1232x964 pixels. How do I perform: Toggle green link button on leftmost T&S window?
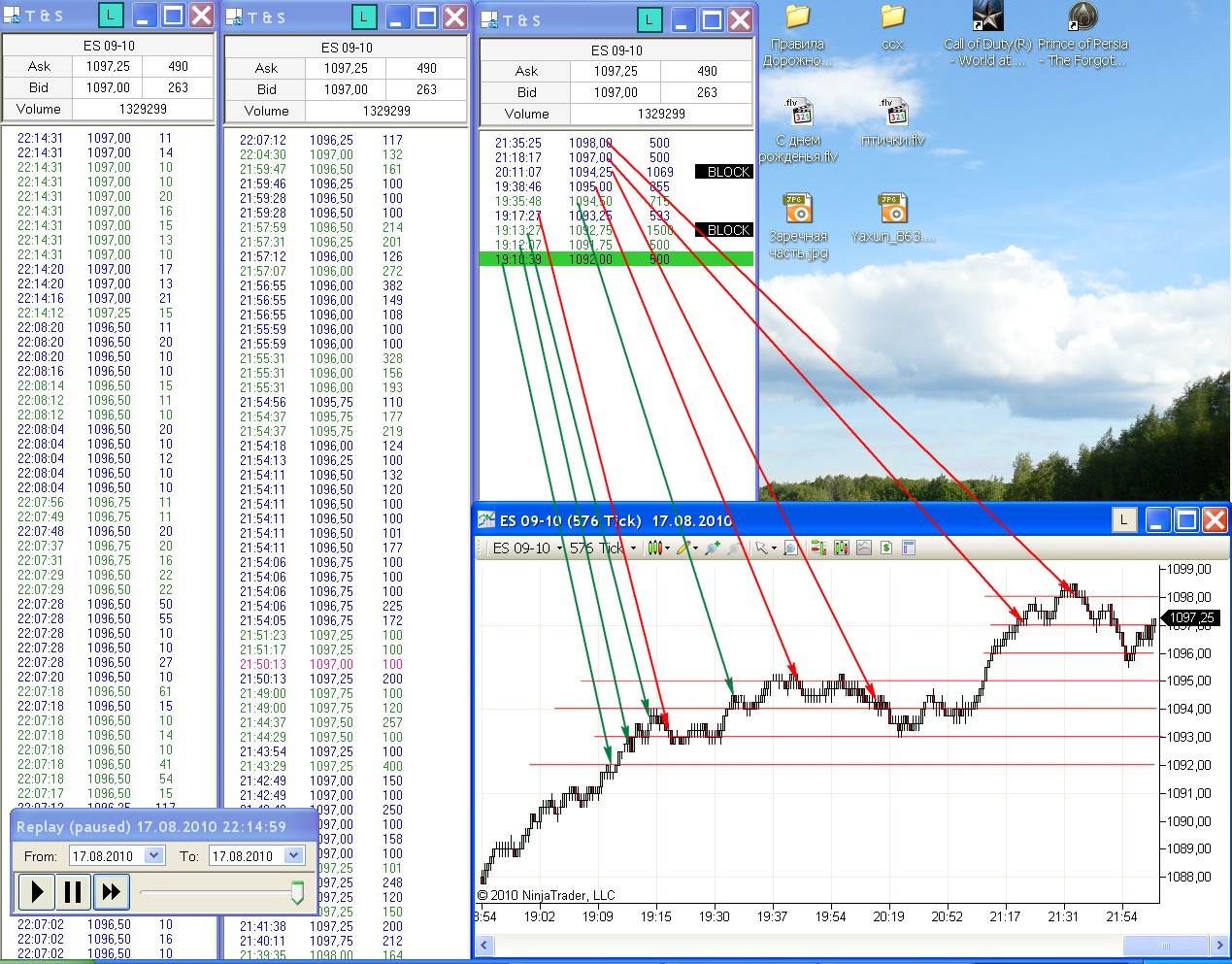(112, 16)
